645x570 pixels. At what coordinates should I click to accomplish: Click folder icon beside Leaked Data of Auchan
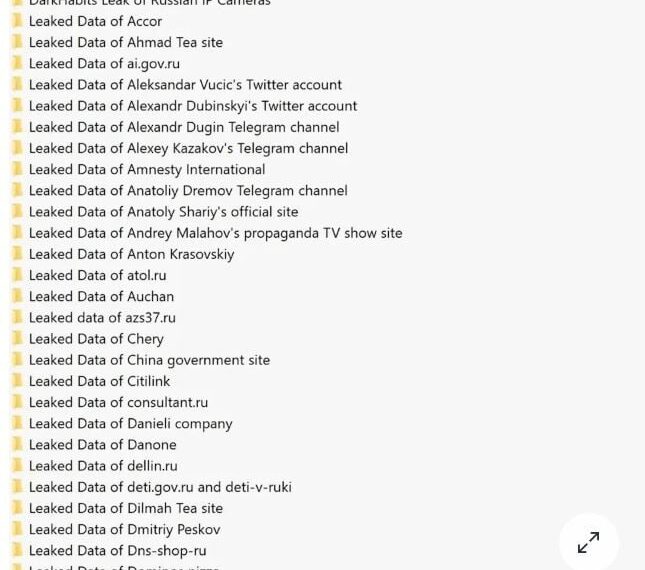pyautogui.click(x=17, y=296)
